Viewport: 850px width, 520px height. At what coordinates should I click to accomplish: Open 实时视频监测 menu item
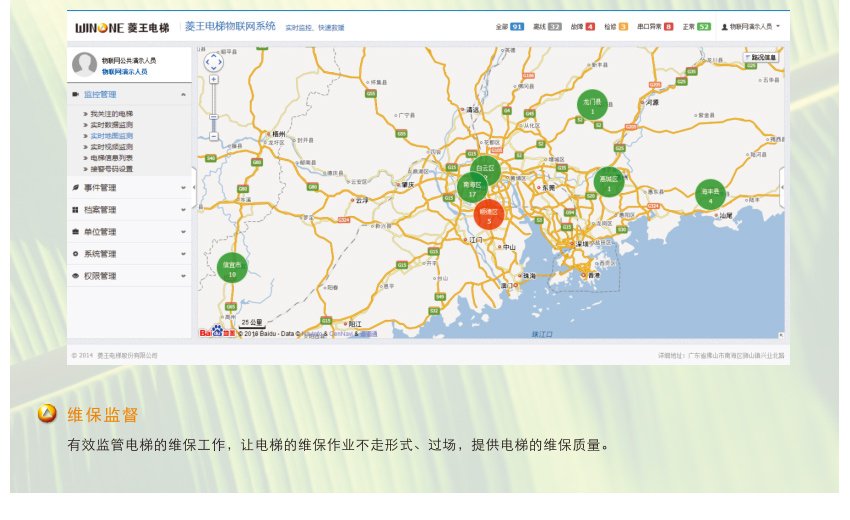pyautogui.click(x=111, y=147)
